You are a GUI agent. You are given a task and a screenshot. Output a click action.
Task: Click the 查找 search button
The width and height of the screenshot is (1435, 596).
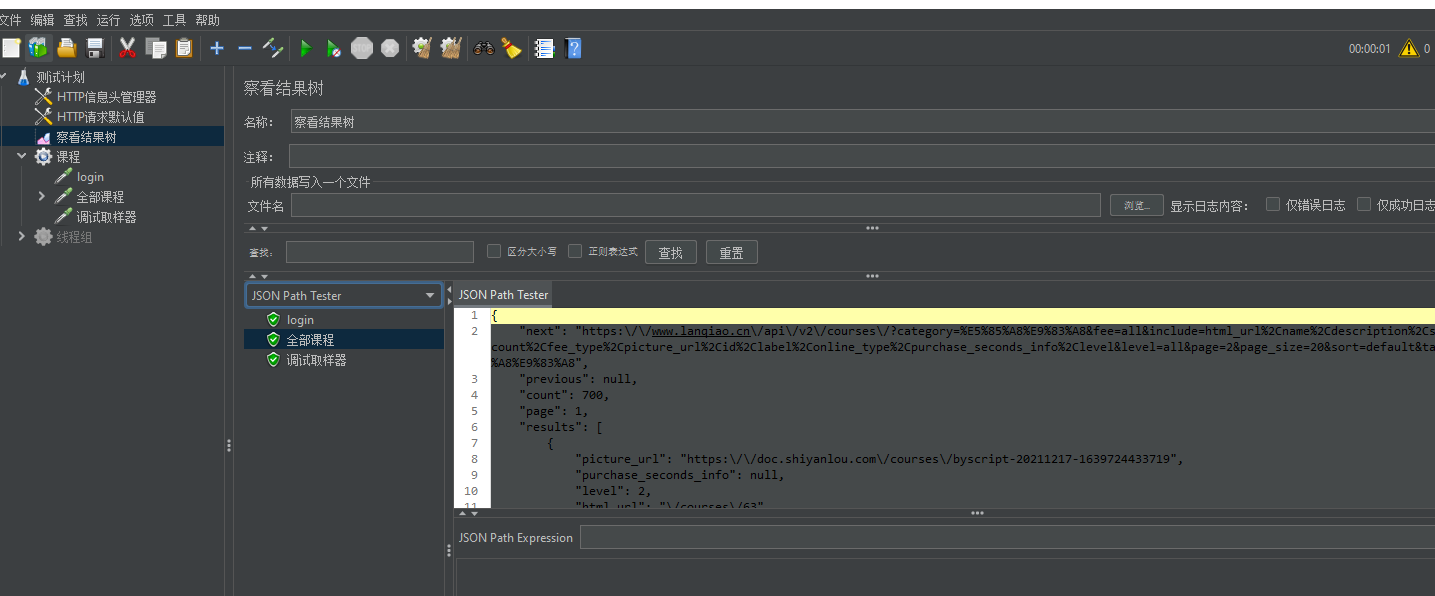[670, 252]
